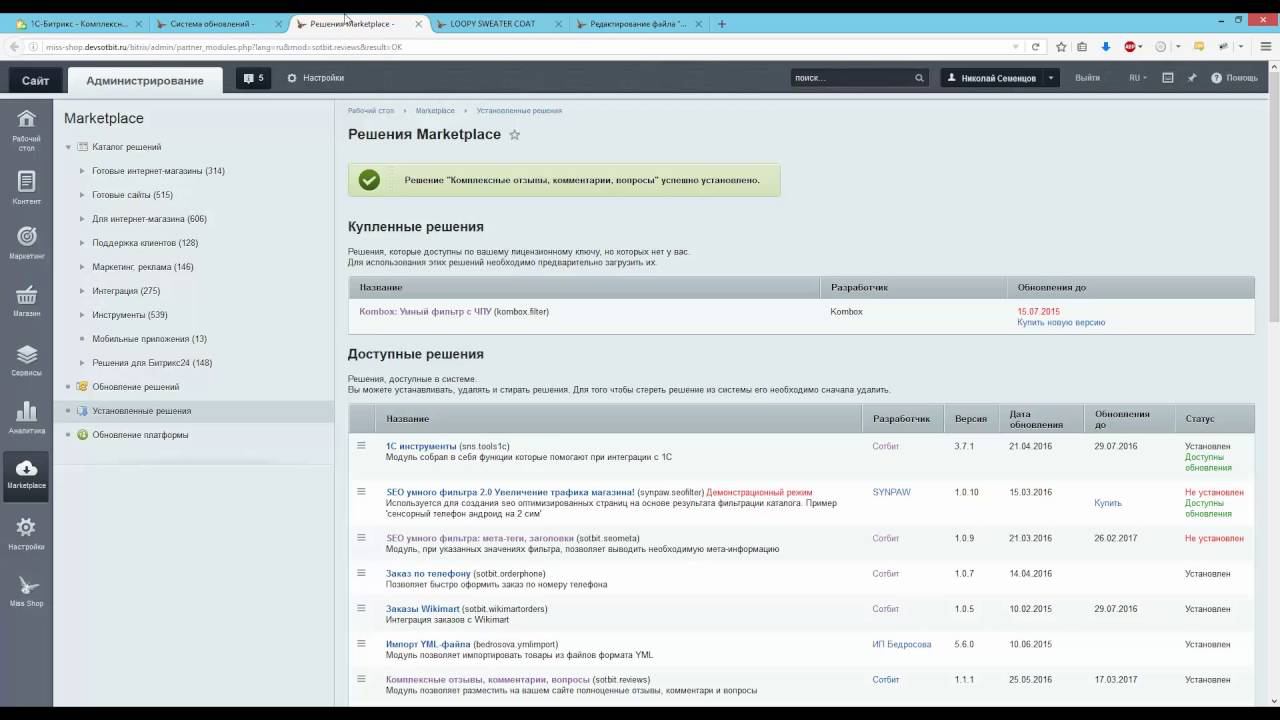Open row menu for Комплексные отзывы
The height and width of the screenshot is (720, 1280).
361,679
